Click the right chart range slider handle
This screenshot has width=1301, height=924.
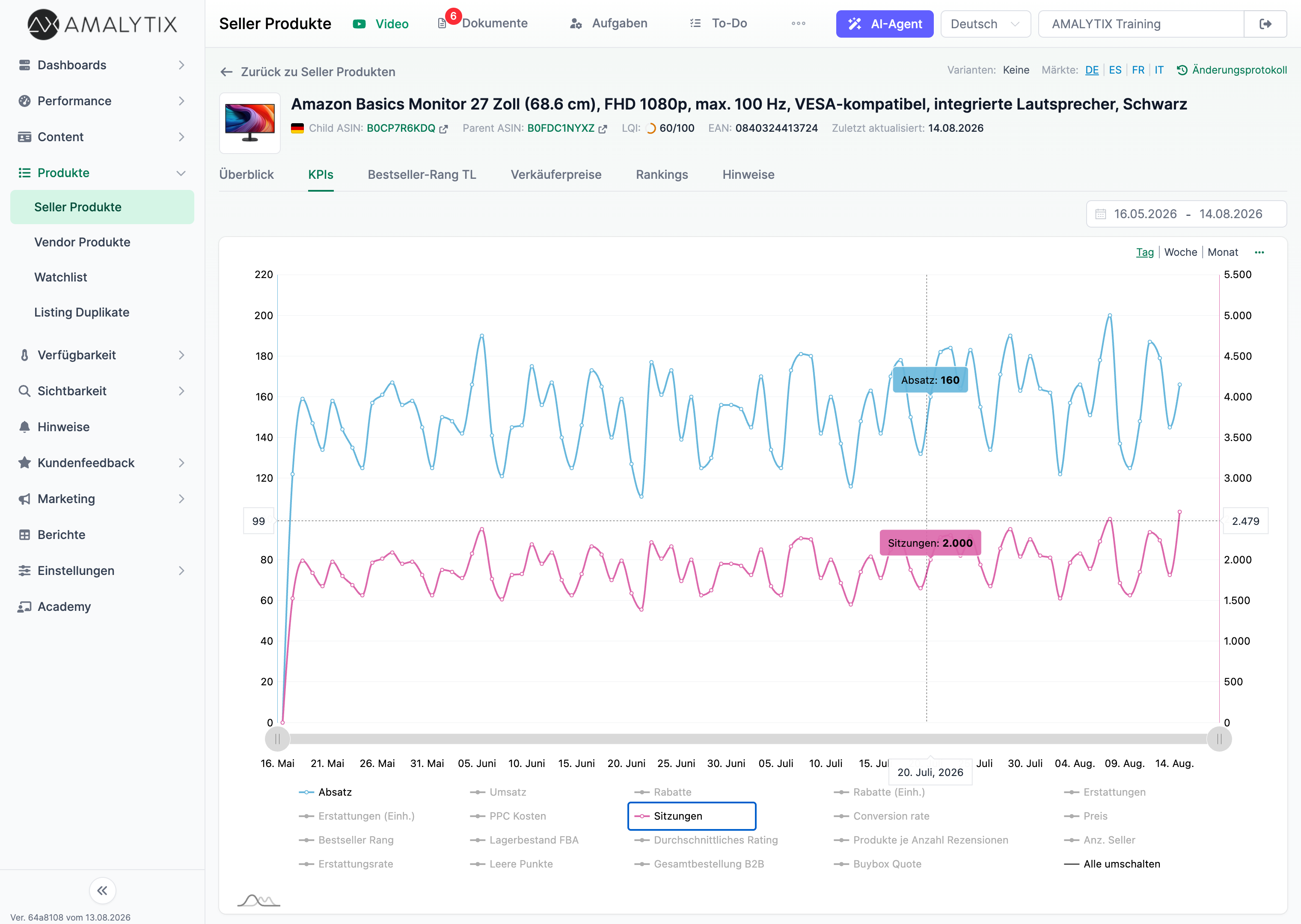pyautogui.click(x=1219, y=739)
